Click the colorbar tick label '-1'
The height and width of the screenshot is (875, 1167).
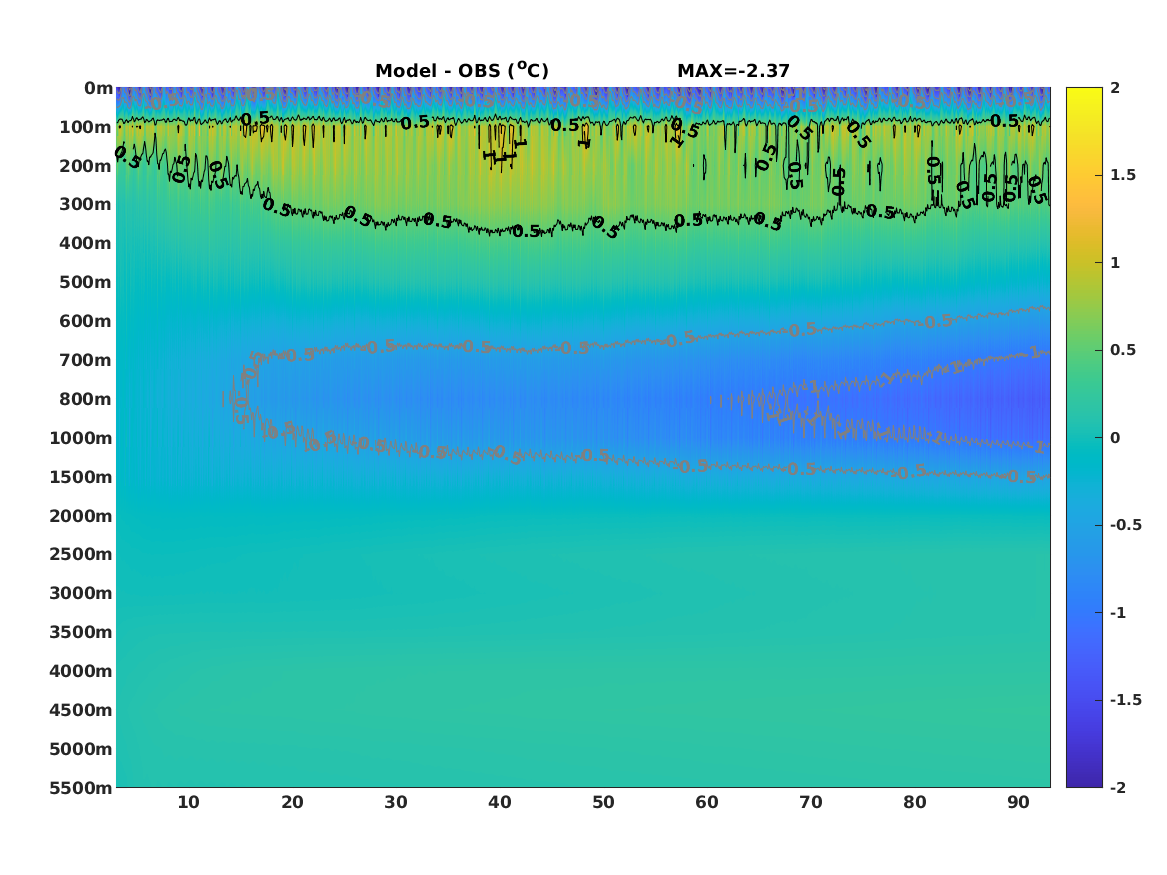pos(1118,612)
